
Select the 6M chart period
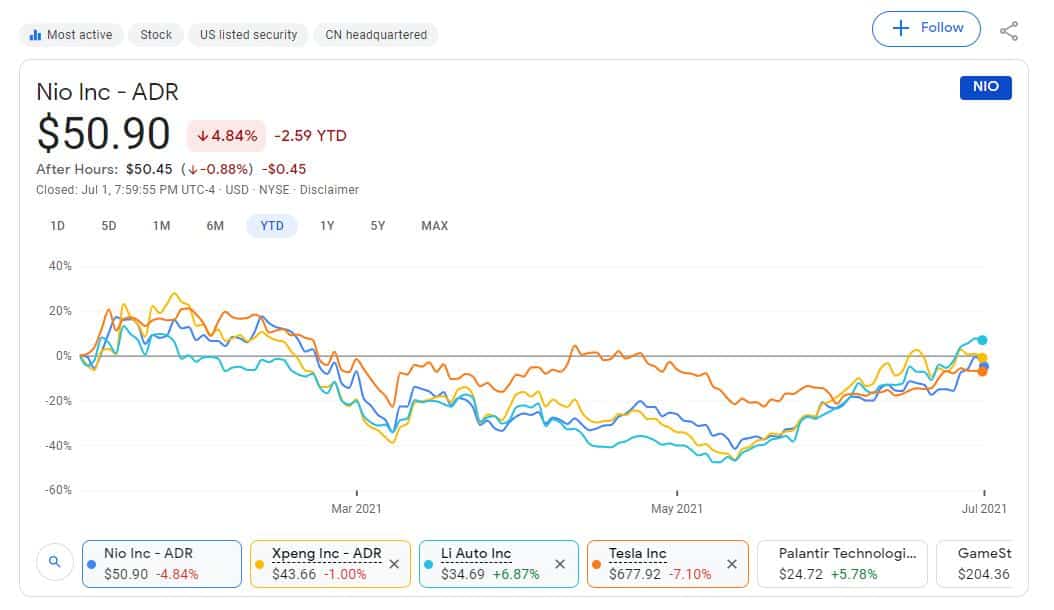point(214,226)
